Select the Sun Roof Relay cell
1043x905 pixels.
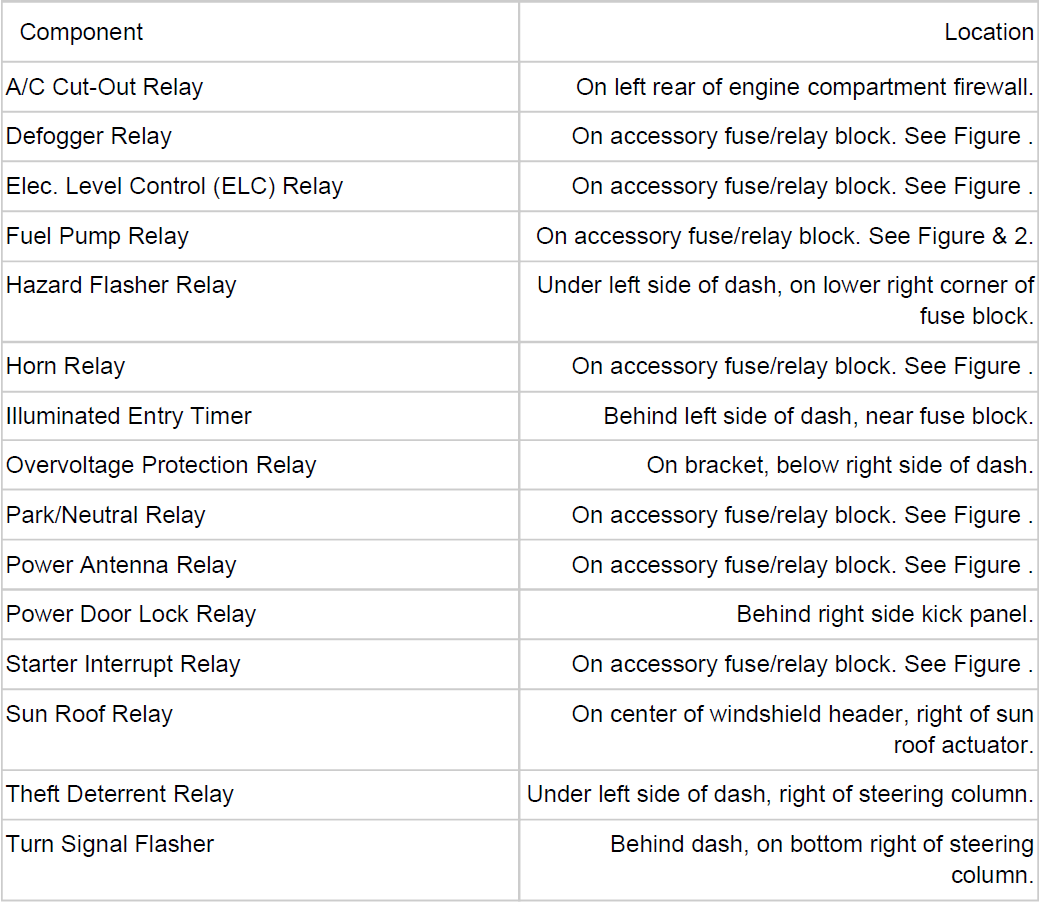[x=89, y=715]
